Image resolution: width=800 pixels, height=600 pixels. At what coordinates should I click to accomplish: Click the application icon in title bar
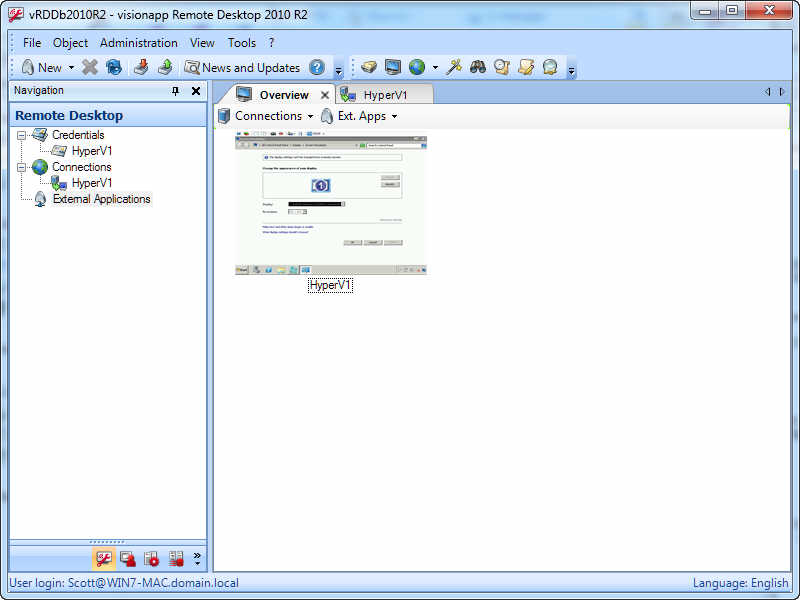click(x=16, y=14)
